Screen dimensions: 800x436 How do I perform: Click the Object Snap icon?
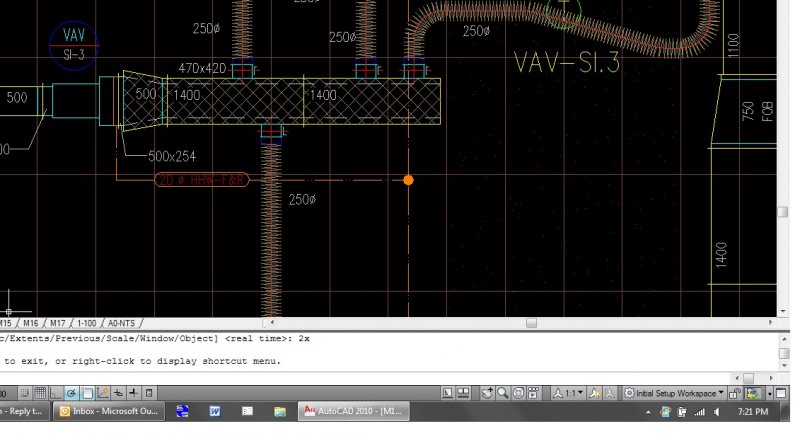click(87, 393)
